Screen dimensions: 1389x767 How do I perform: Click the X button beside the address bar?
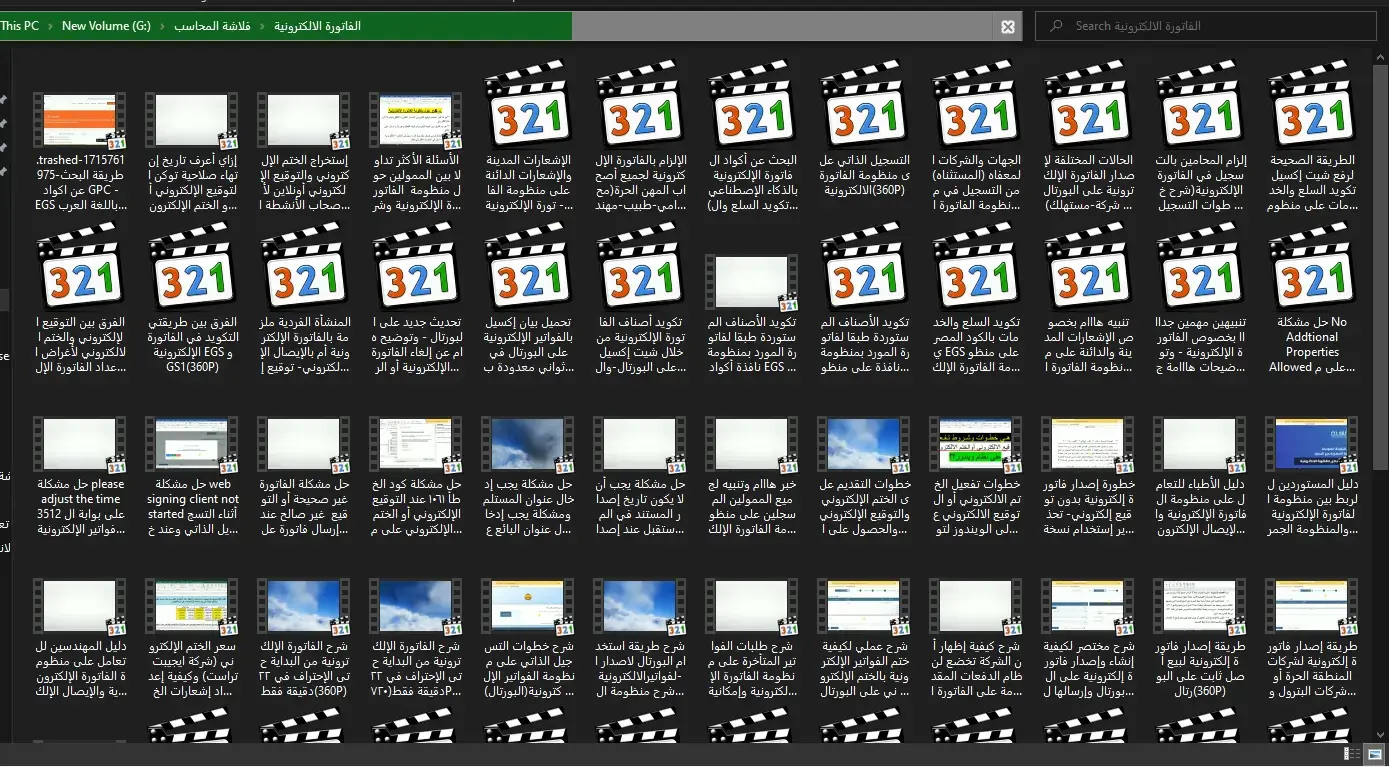1008,27
